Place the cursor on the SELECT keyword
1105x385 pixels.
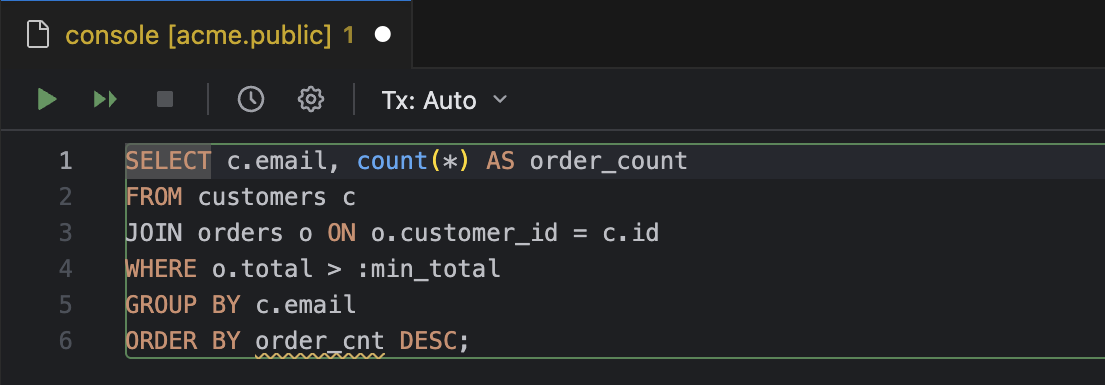point(168,161)
